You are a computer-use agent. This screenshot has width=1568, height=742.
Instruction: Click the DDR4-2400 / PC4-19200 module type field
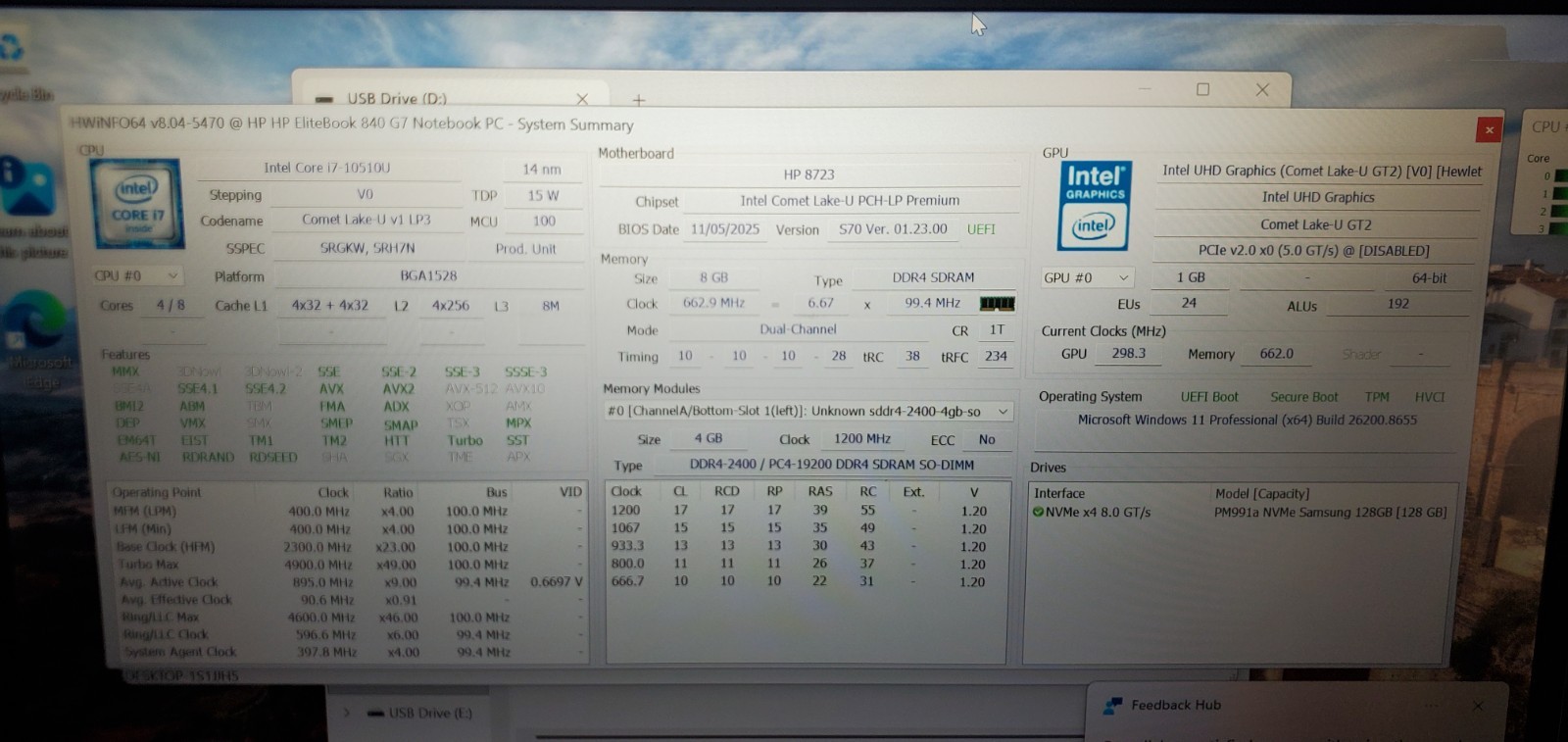click(831, 465)
